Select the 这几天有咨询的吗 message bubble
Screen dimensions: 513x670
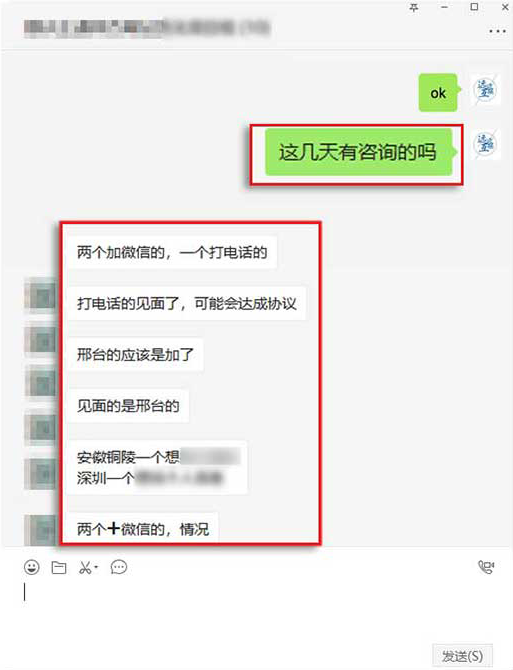click(358, 152)
